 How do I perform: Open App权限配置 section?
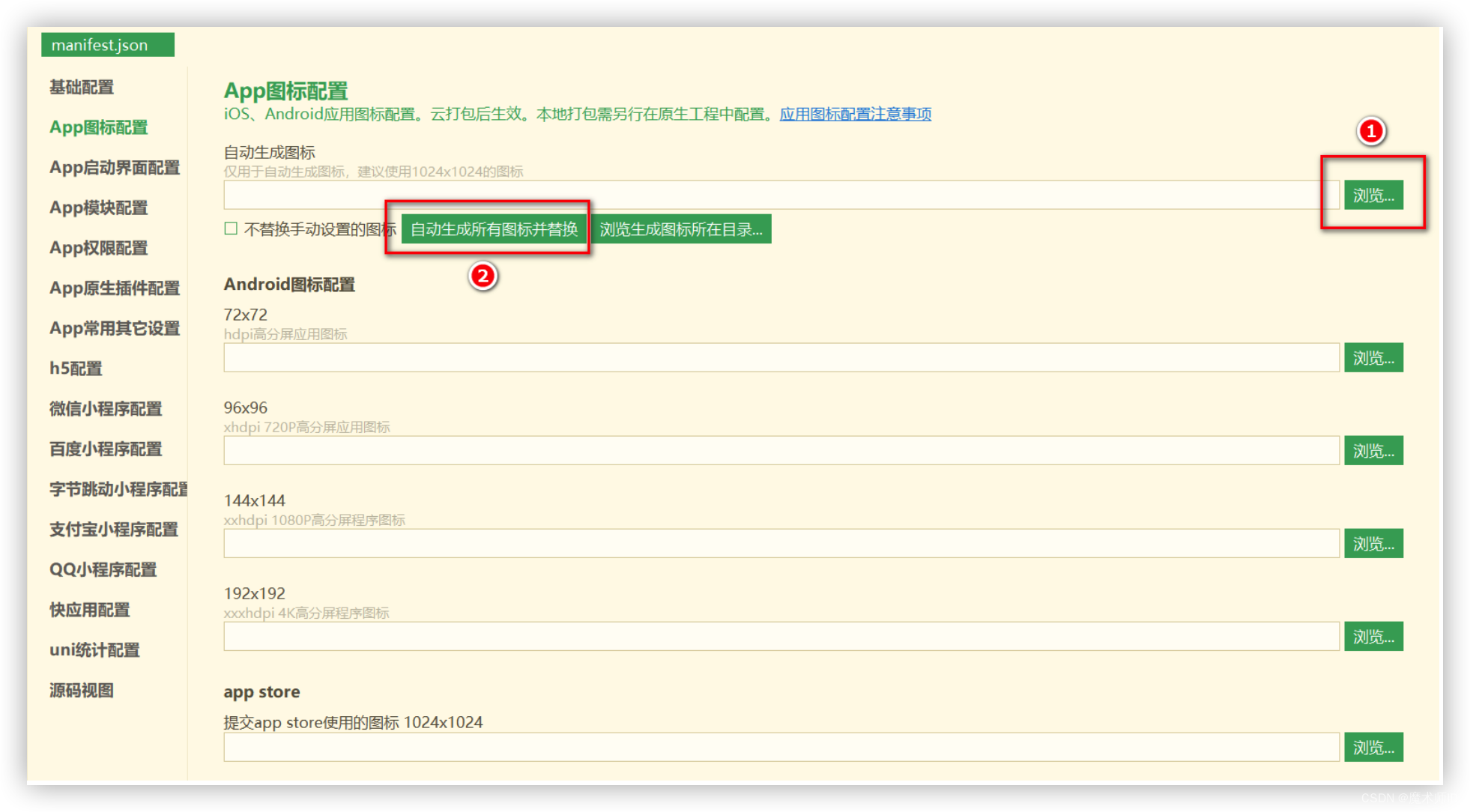98,248
